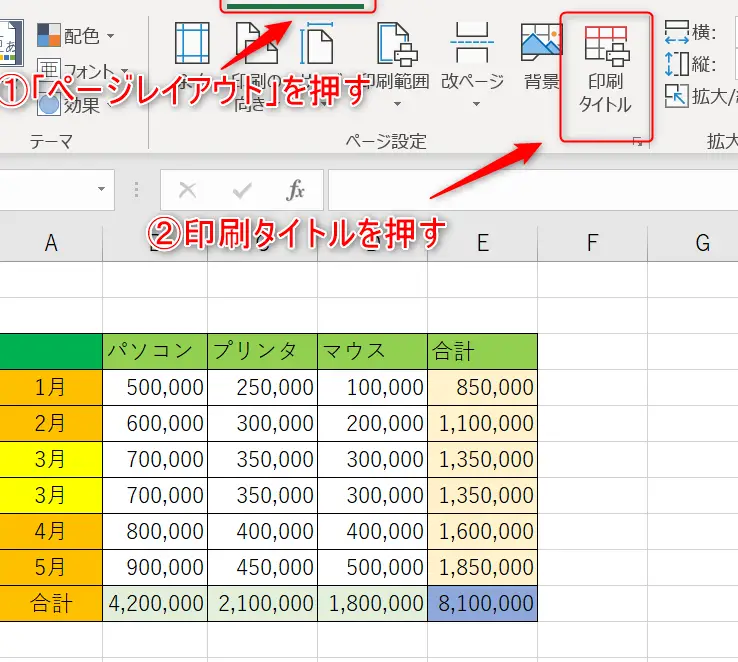Click the 改ページ page break icon
Screen dimensions: 738x662
coord(472,43)
